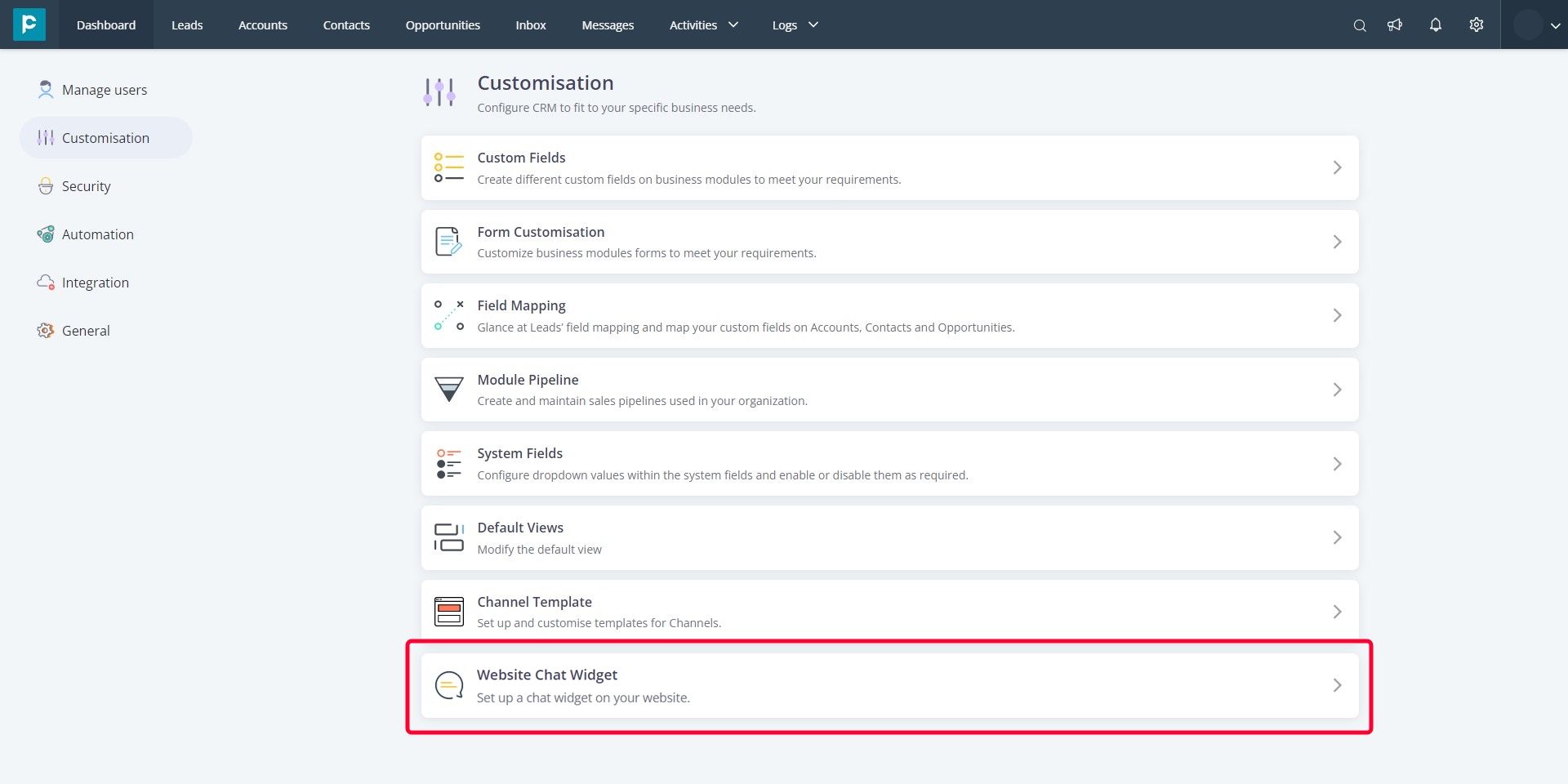Select Security in sidebar

click(106, 186)
